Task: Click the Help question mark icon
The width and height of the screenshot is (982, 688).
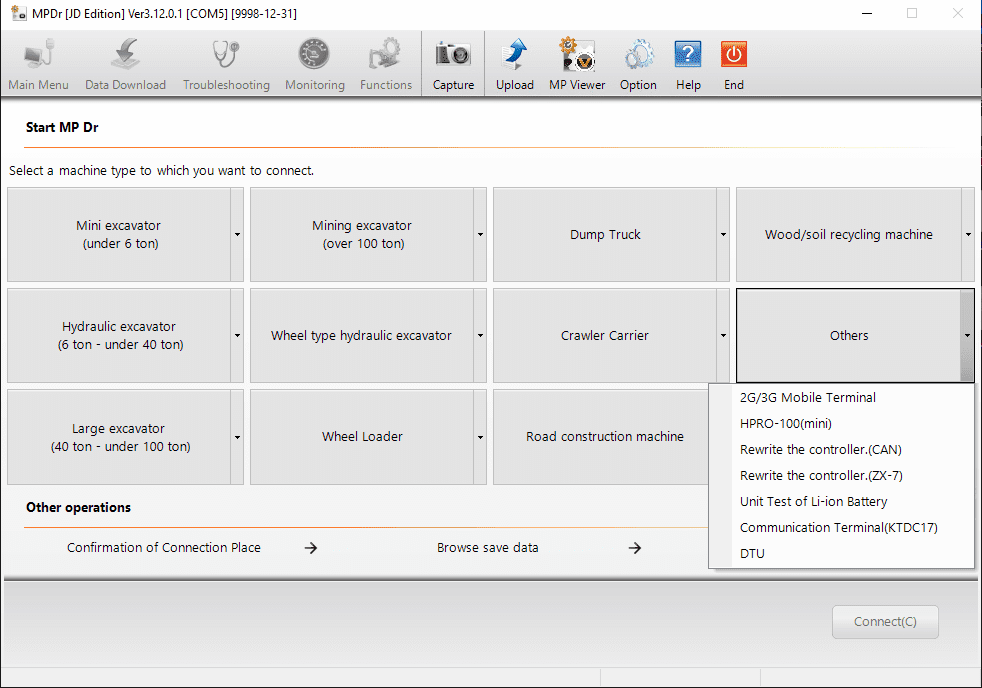Action: click(x=688, y=55)
